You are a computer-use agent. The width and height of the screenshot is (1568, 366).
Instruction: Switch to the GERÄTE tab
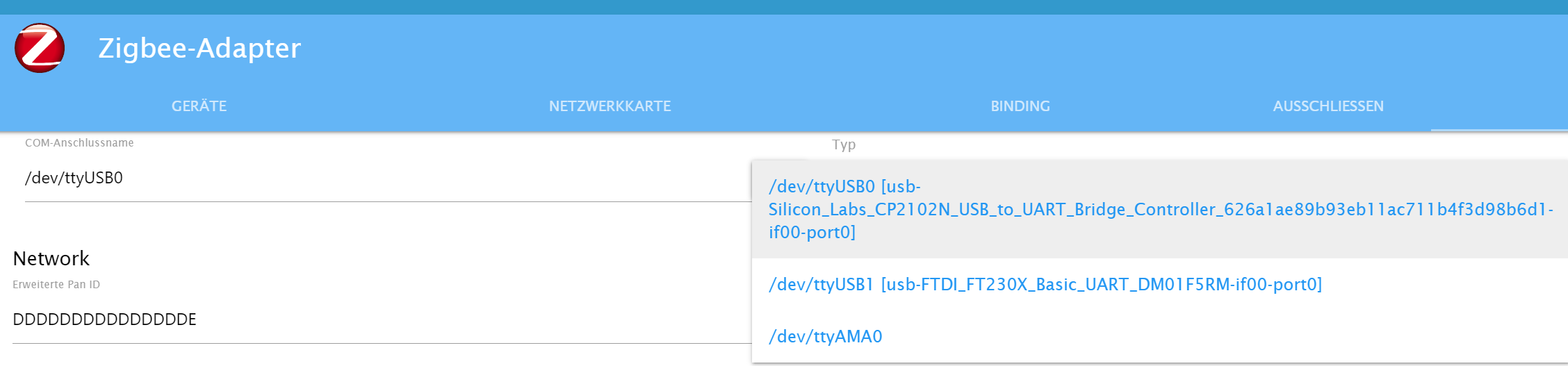pyautogui.click(x=199, y=106)
